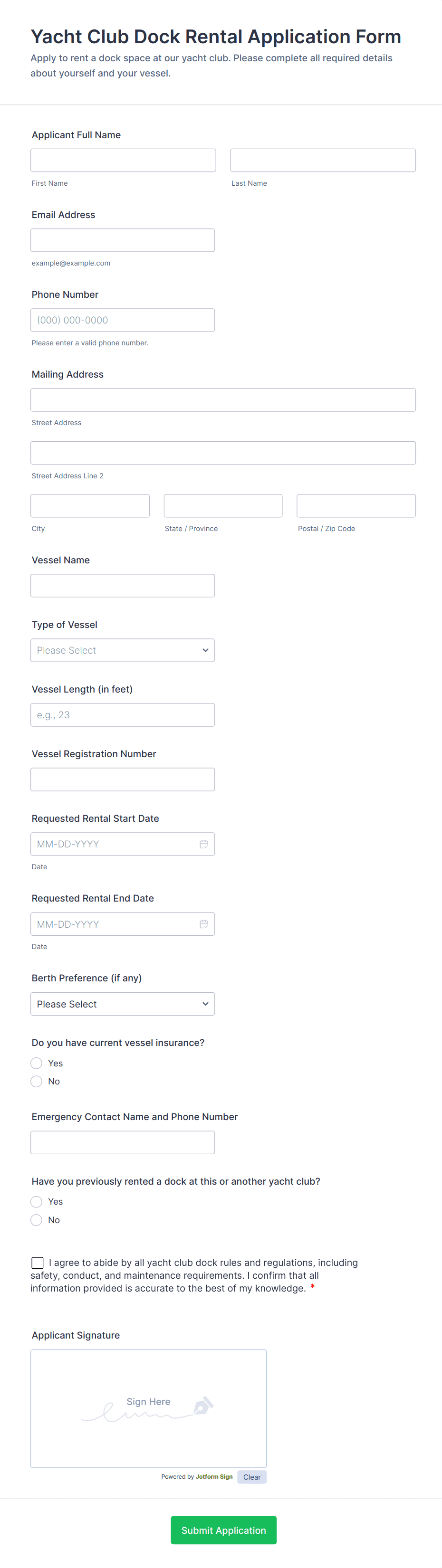
Task: Click the Submit Application button
Action: (x=223, y=1530)
